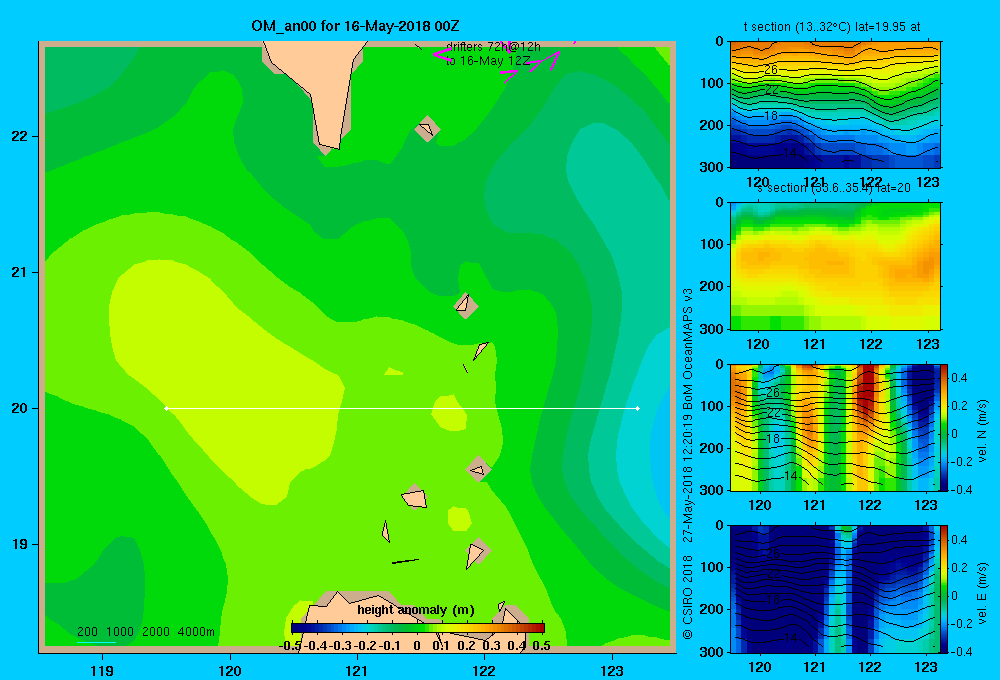Click the 'BoM OceanMAPS v3' vertical text
Image resolution: width=1000 pixels, height=680 pixels.
click(688, 350)
